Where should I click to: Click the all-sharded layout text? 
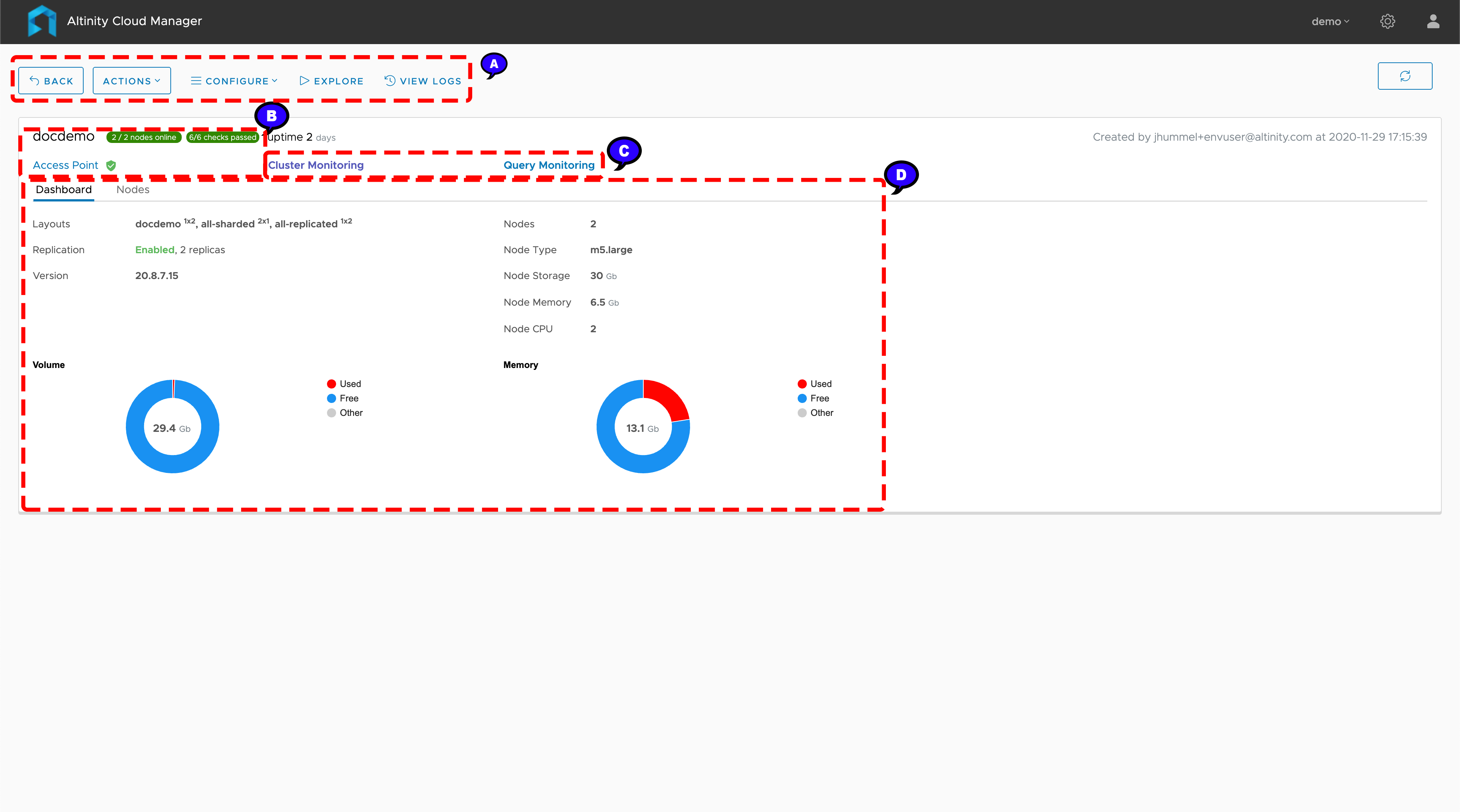(x=228, y=224)
